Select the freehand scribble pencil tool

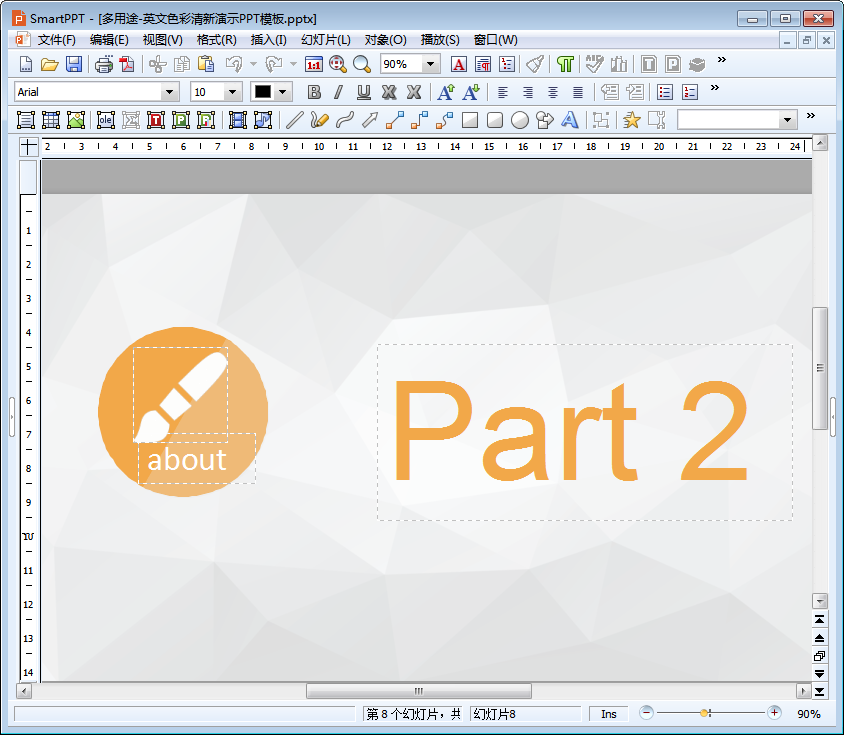pyautogui.click(x=320, y=120)
